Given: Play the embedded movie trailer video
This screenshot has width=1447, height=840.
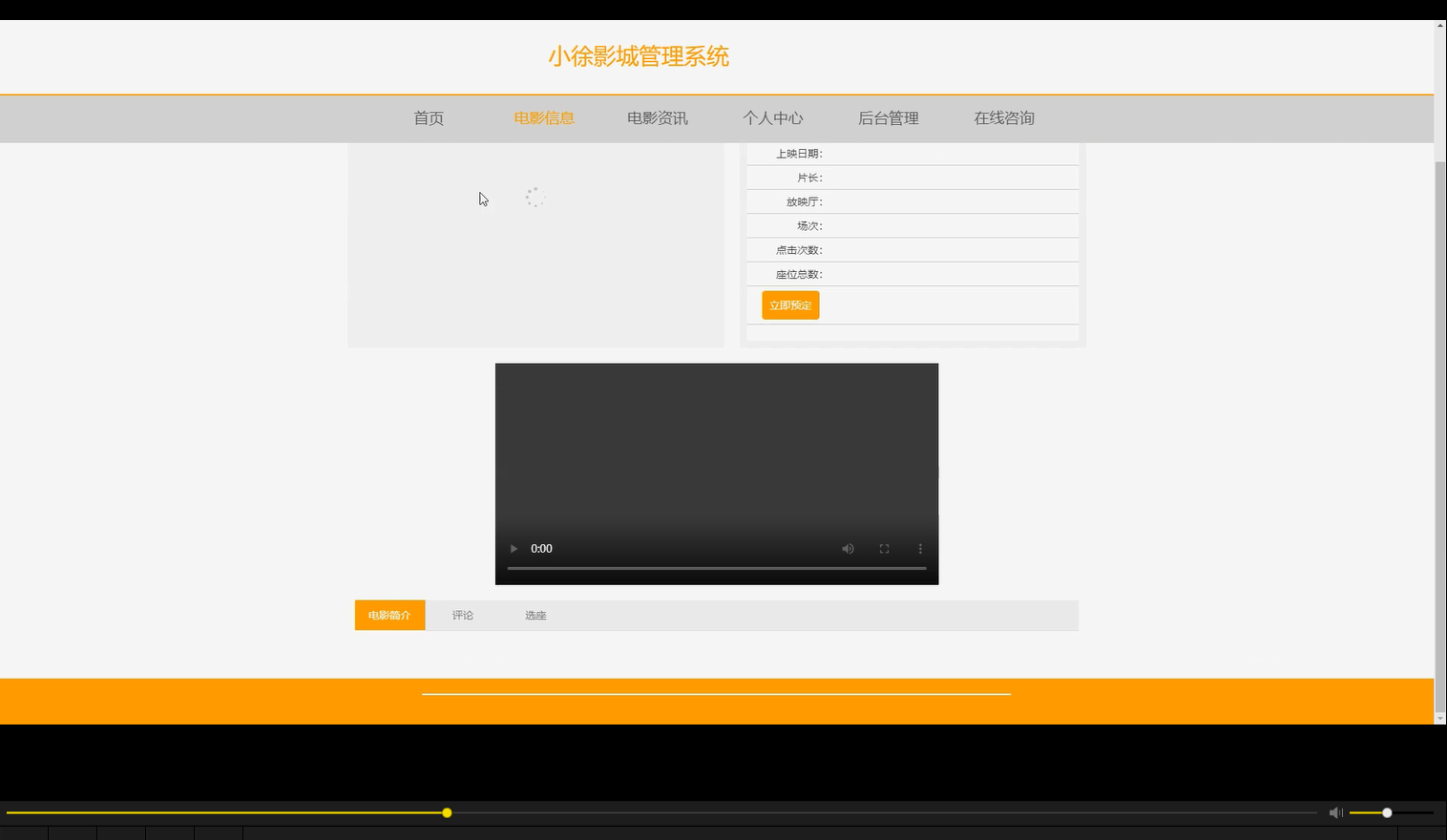Looking at the screenshot, I should tap(514, 549).
